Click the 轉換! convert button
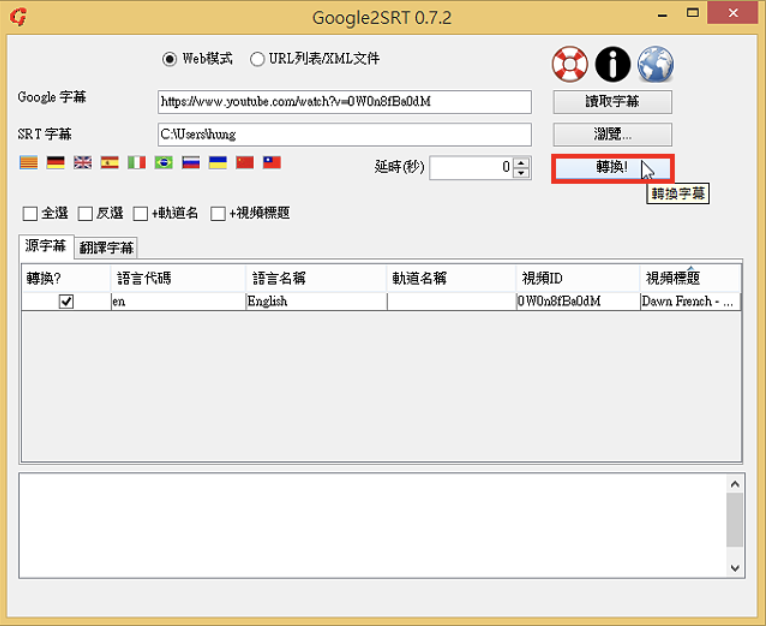The height and width of the screenshot is (626, 766). 613,168
